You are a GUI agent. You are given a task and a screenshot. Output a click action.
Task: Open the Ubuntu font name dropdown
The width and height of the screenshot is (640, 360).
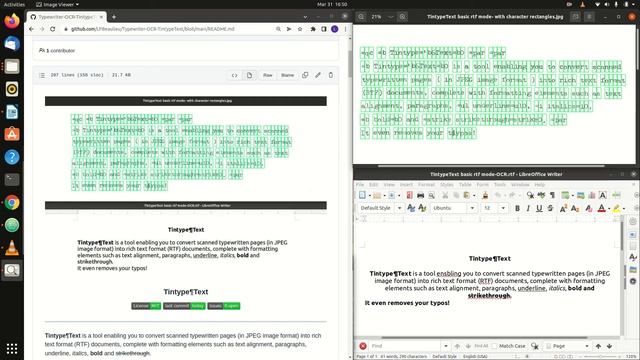tap(472, 208)
